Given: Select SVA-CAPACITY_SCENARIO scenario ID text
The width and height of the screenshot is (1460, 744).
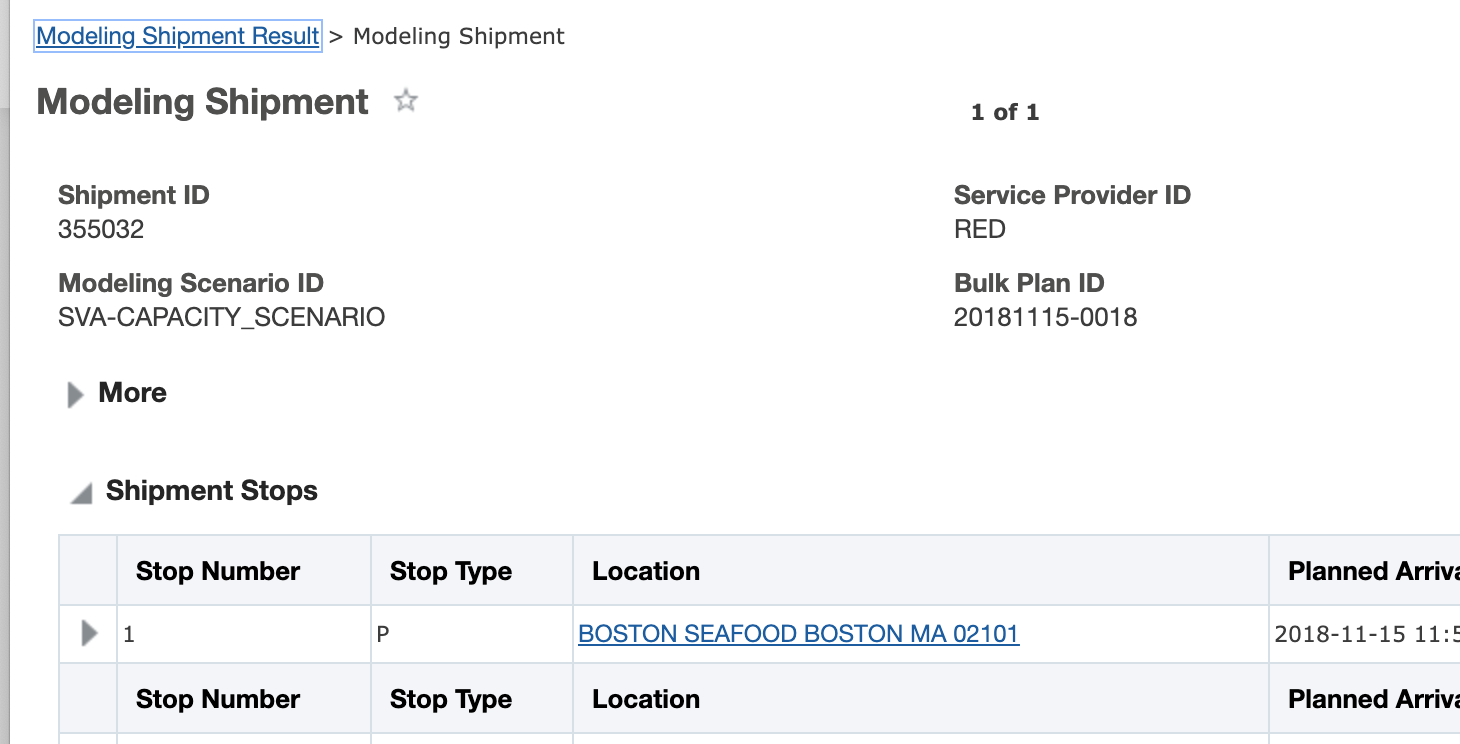Looking at the screenshot, I should (221, 317).
